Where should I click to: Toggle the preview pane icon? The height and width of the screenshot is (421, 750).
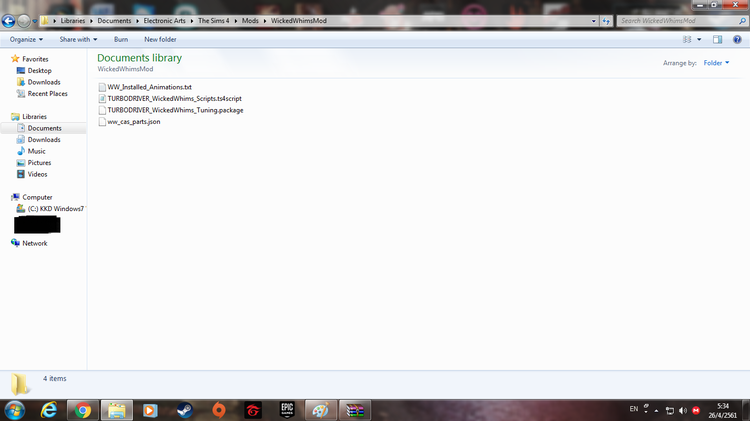[x=717, y=40]
